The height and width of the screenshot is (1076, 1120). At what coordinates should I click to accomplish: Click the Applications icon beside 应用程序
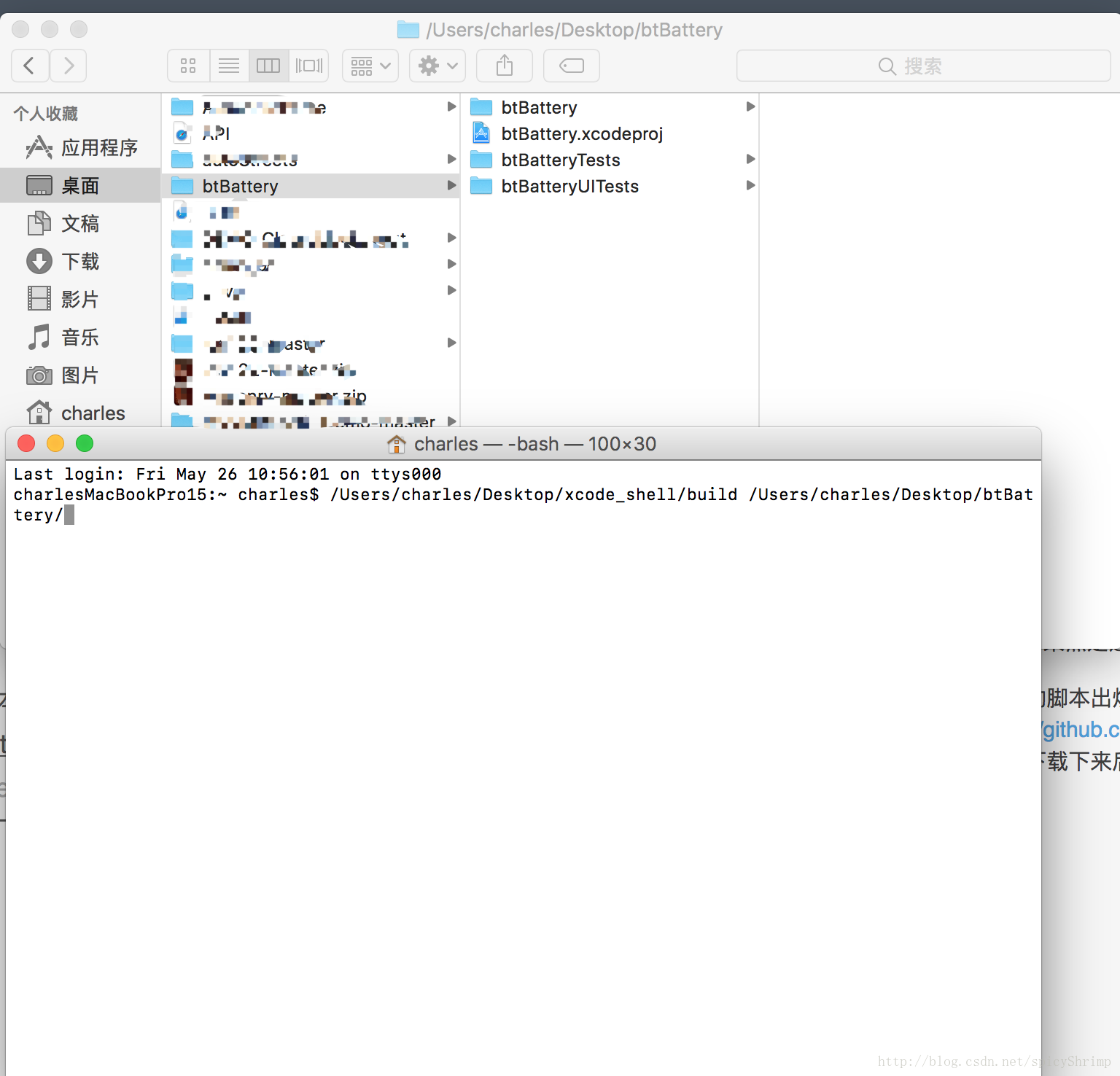point(39,148)
